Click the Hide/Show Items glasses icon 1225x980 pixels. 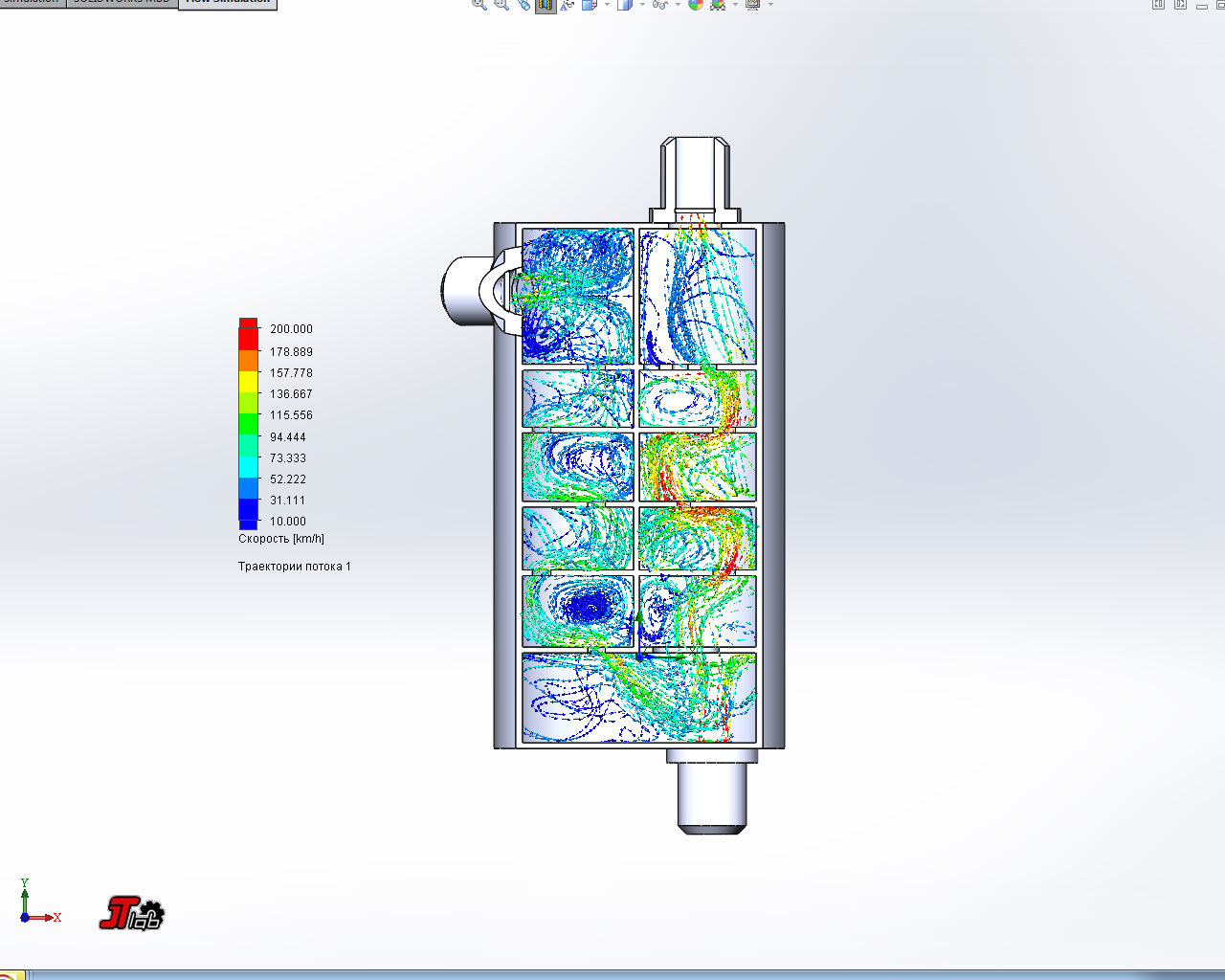[x=659, y=4]
